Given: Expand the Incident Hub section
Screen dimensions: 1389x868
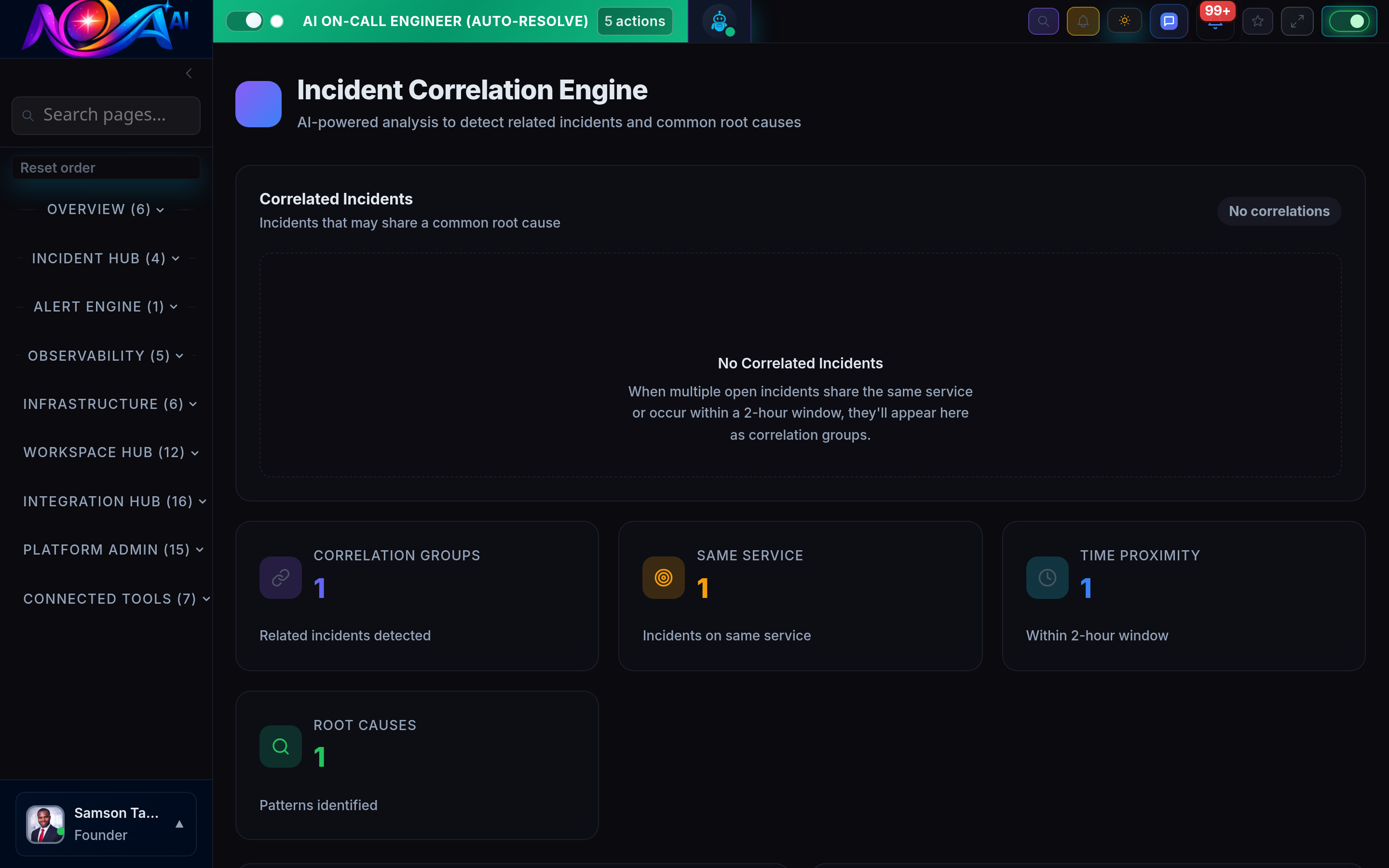Looking at the screenshot, I should coord(105,258).
